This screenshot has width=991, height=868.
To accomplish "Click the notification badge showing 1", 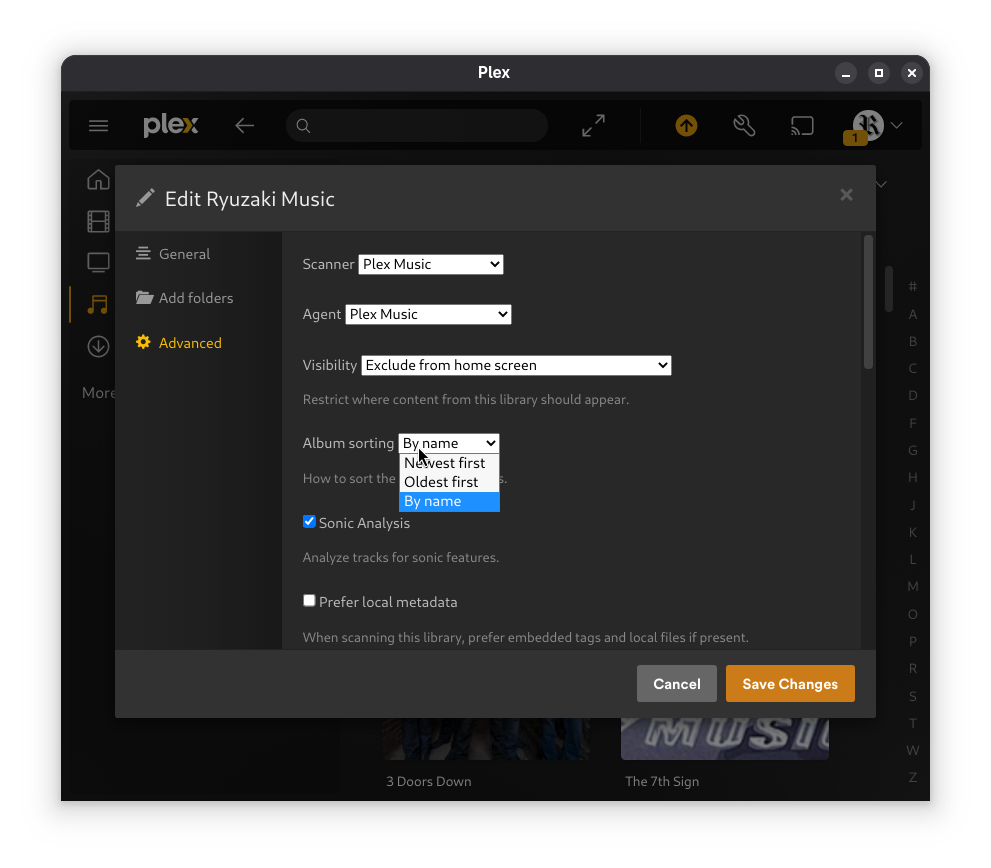I will pos(854,137).
